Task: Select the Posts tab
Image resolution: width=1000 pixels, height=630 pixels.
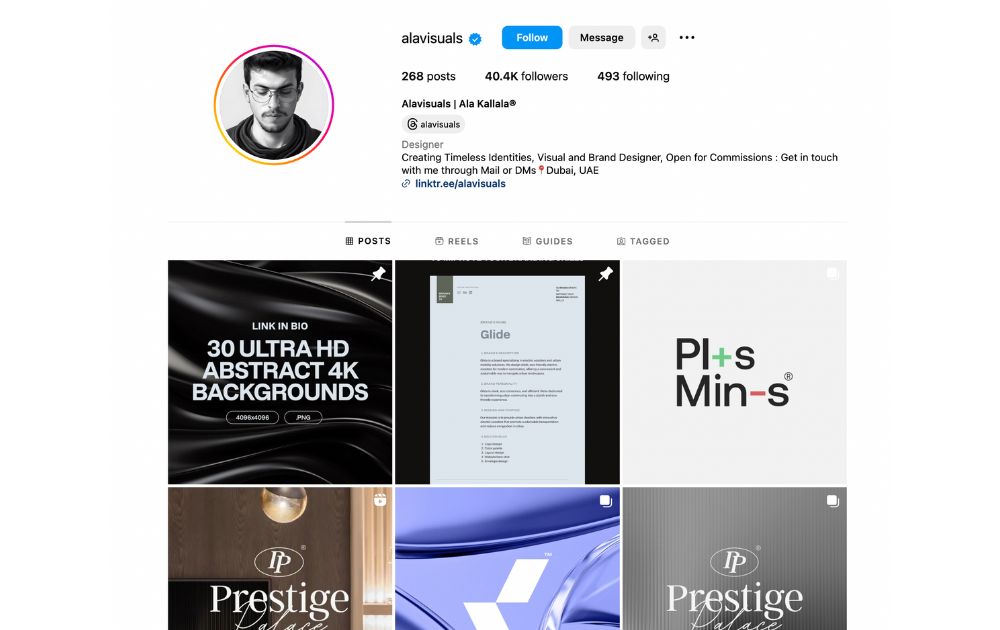Action: 368,241
